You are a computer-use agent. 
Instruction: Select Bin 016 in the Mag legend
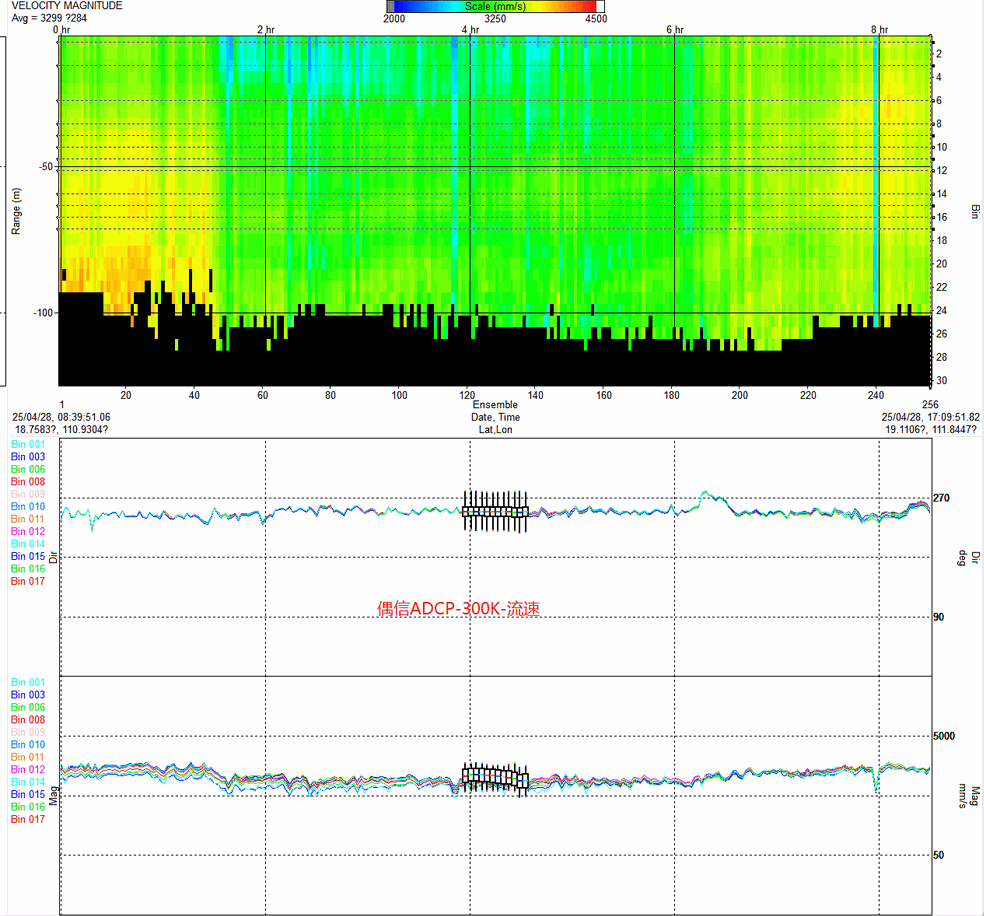(28, 807)
